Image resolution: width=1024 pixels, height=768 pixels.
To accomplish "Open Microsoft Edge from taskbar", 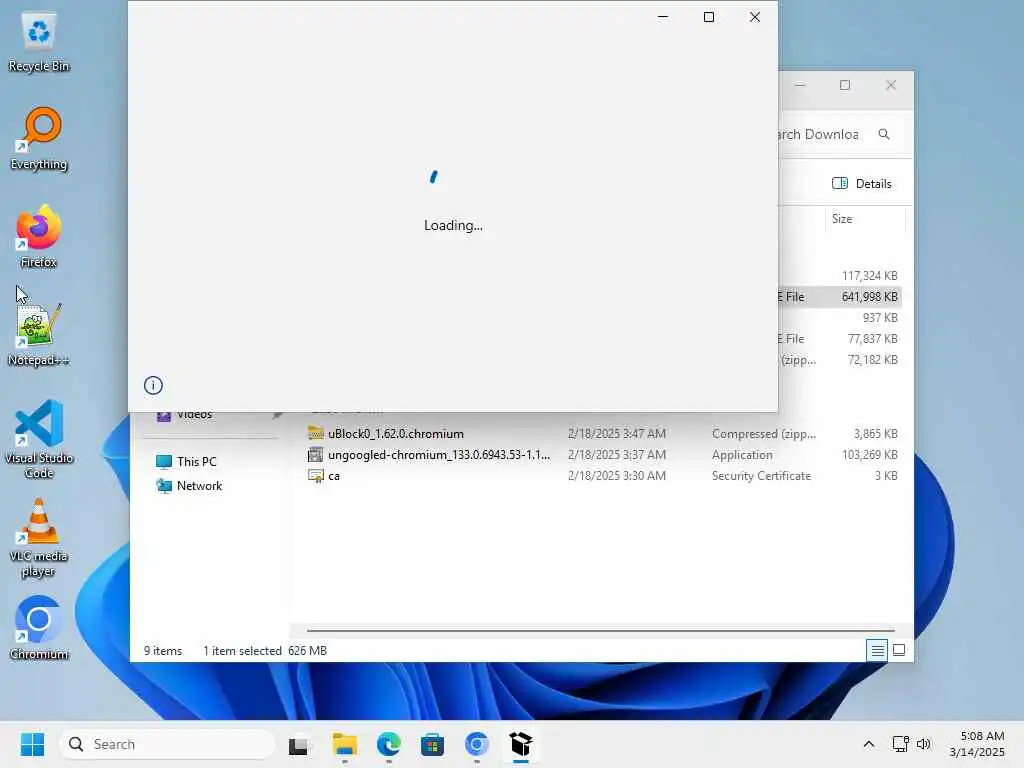I will click(389, 744).
